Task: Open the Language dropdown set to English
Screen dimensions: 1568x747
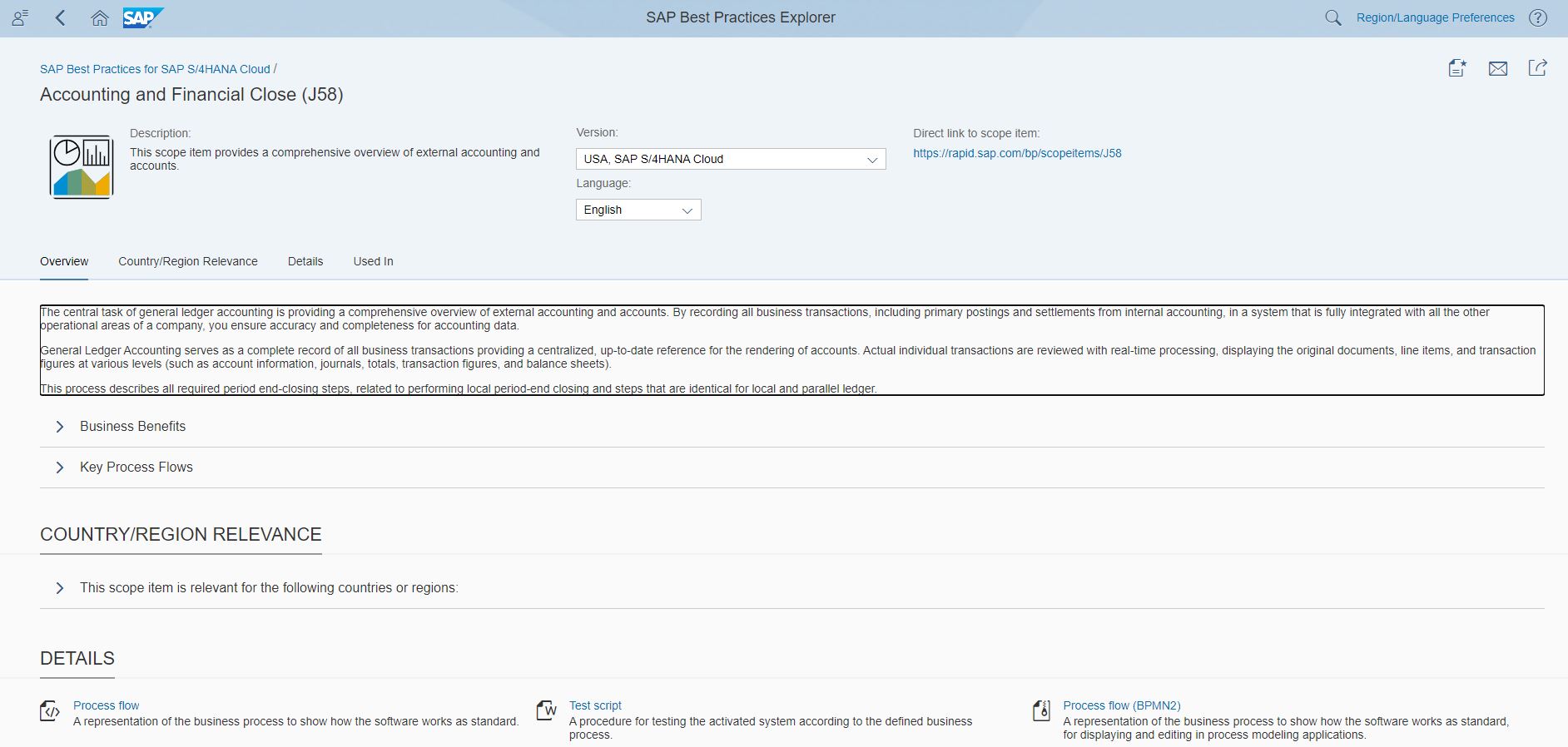Action: tap(638, 210)
